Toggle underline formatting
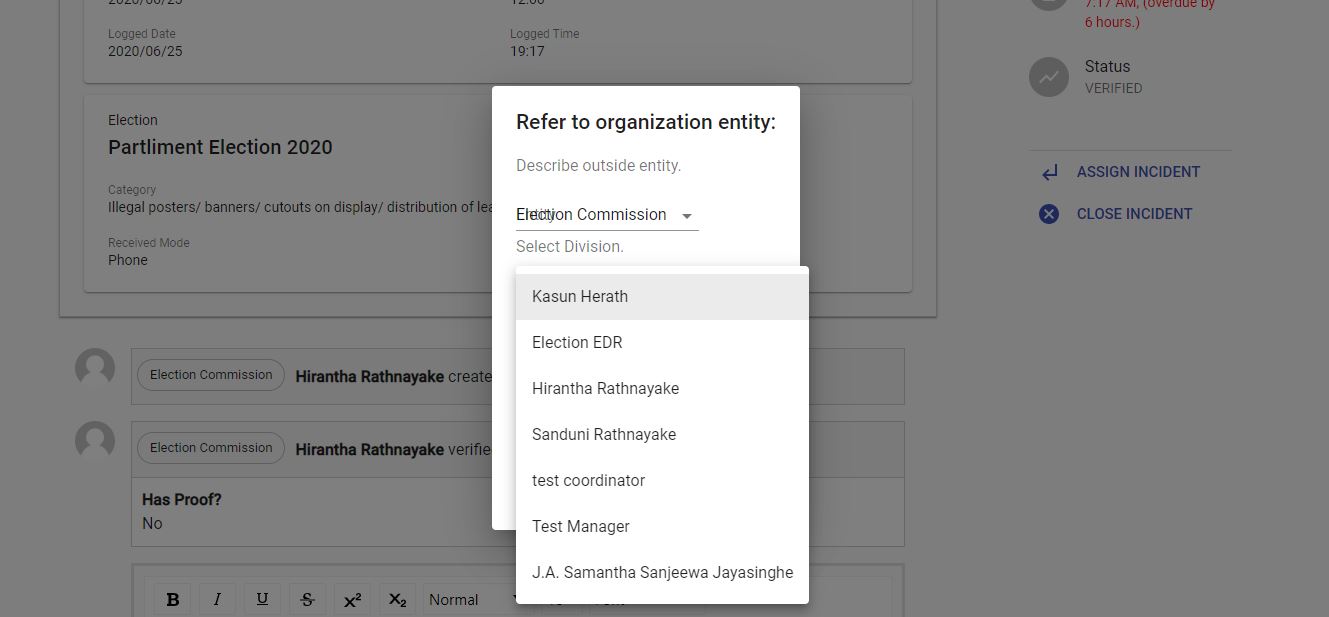The height and width of the screenshot is (617, 1329). pyautogui.click(x=262, y=598)
